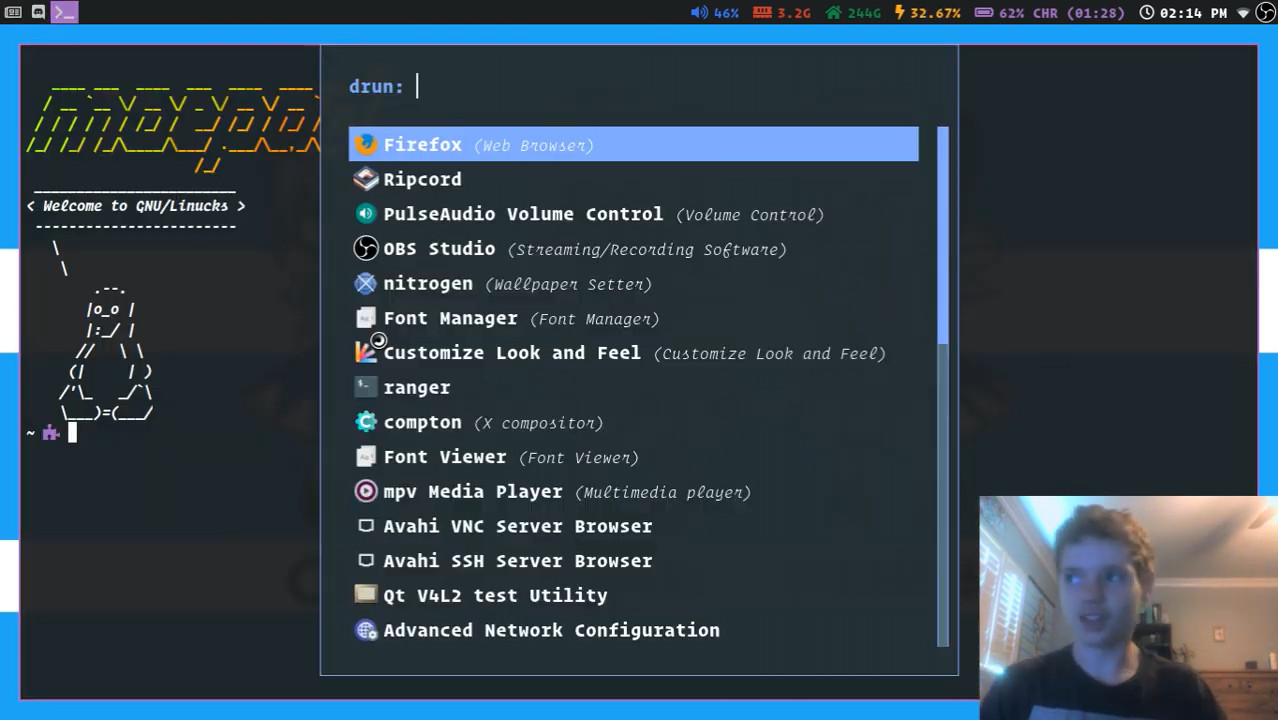Choose Avahi SSH Server Browser
Image resolution: width=1278 pixels, height=720 pixels.
[517, 561]
